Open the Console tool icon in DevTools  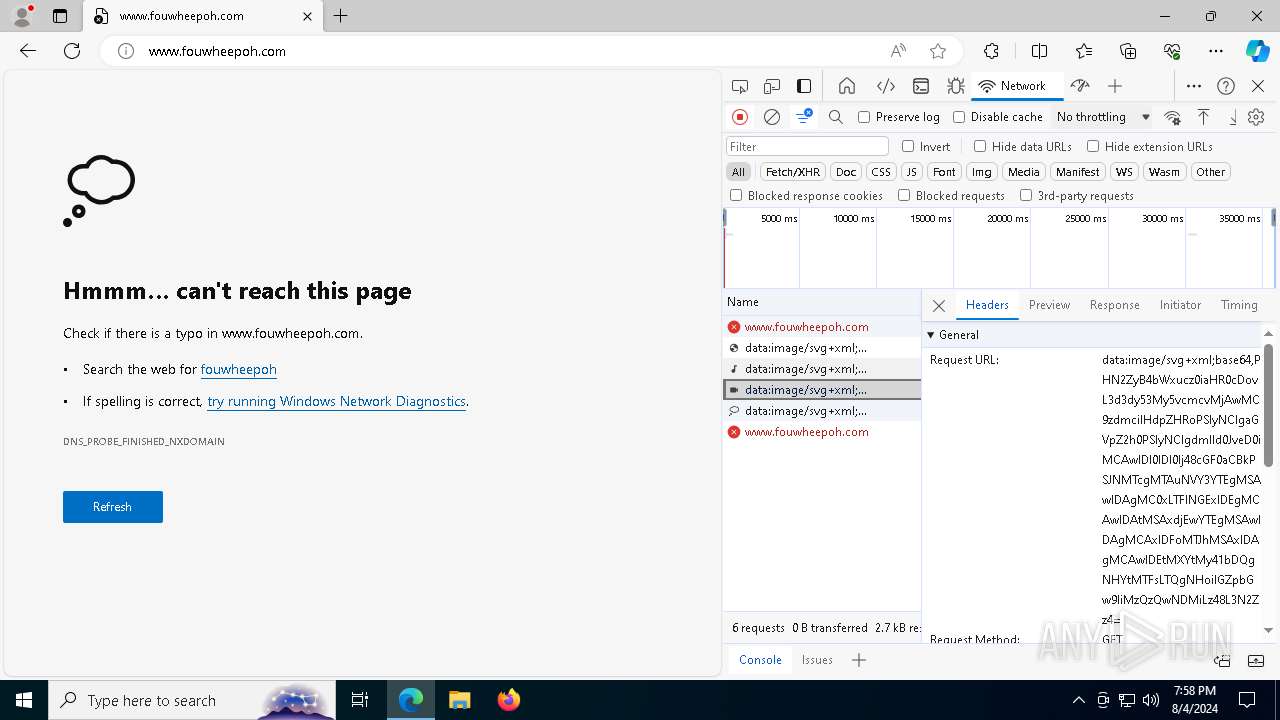coord(921,86)
